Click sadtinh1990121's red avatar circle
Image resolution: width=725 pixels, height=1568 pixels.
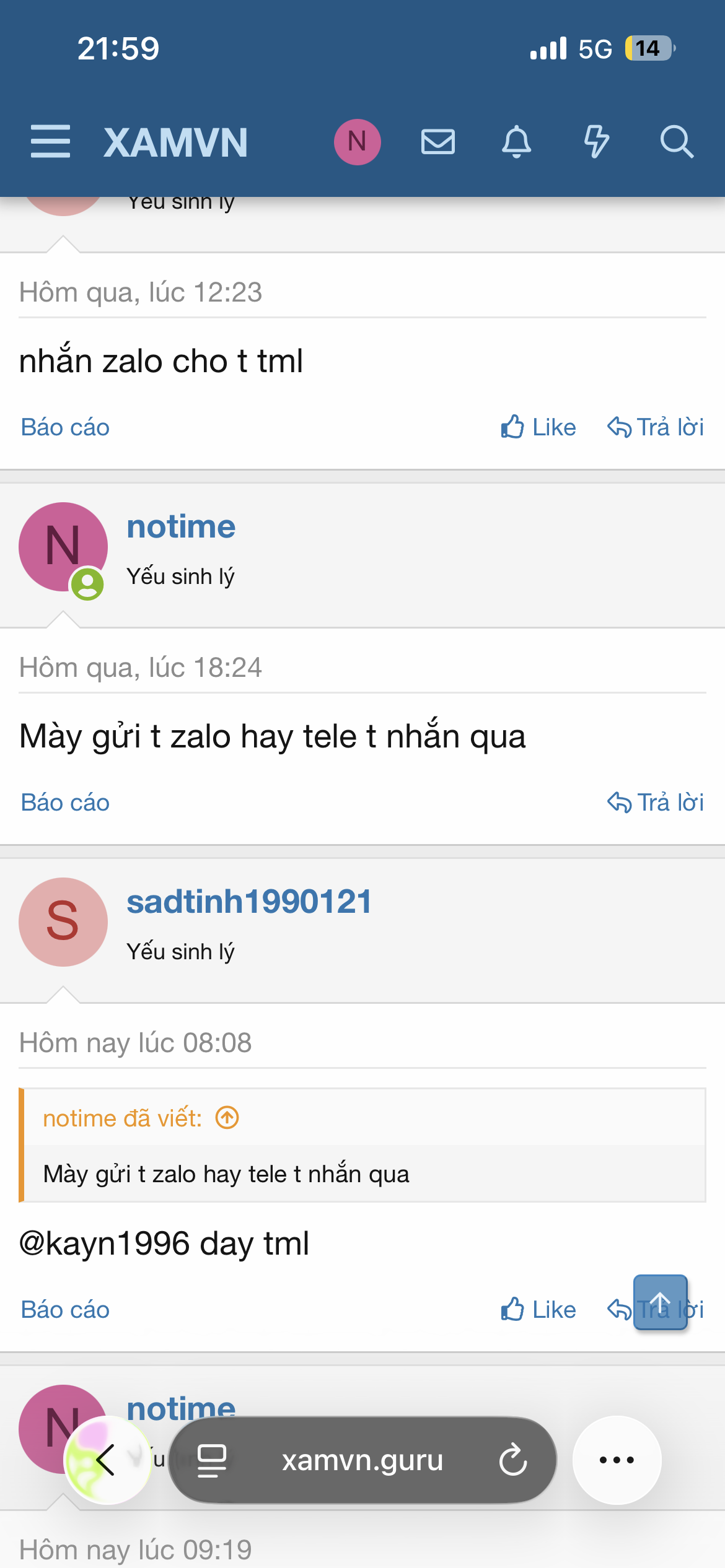pos(62,922)
